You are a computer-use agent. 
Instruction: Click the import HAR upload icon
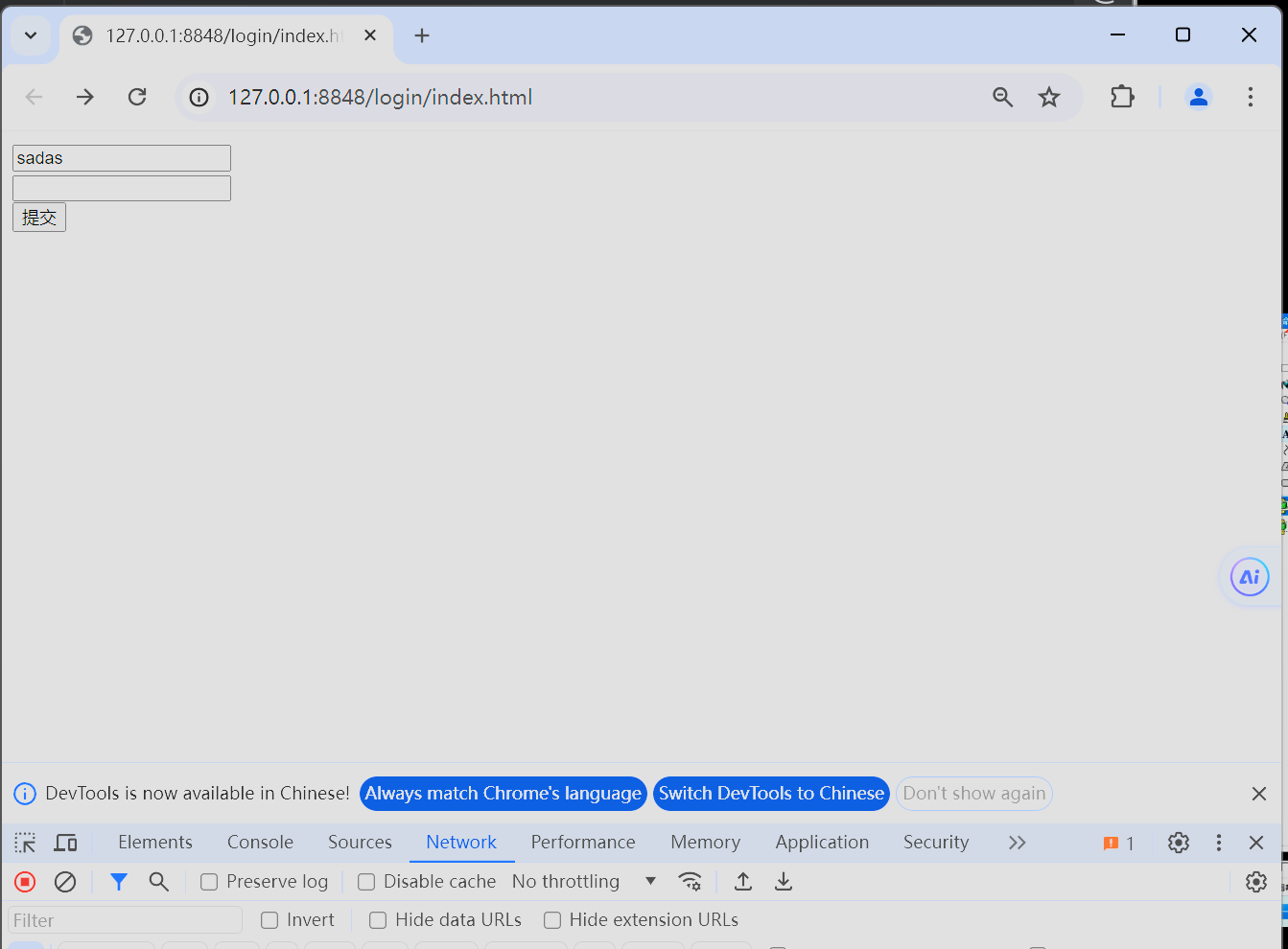(x=743, y=882)
